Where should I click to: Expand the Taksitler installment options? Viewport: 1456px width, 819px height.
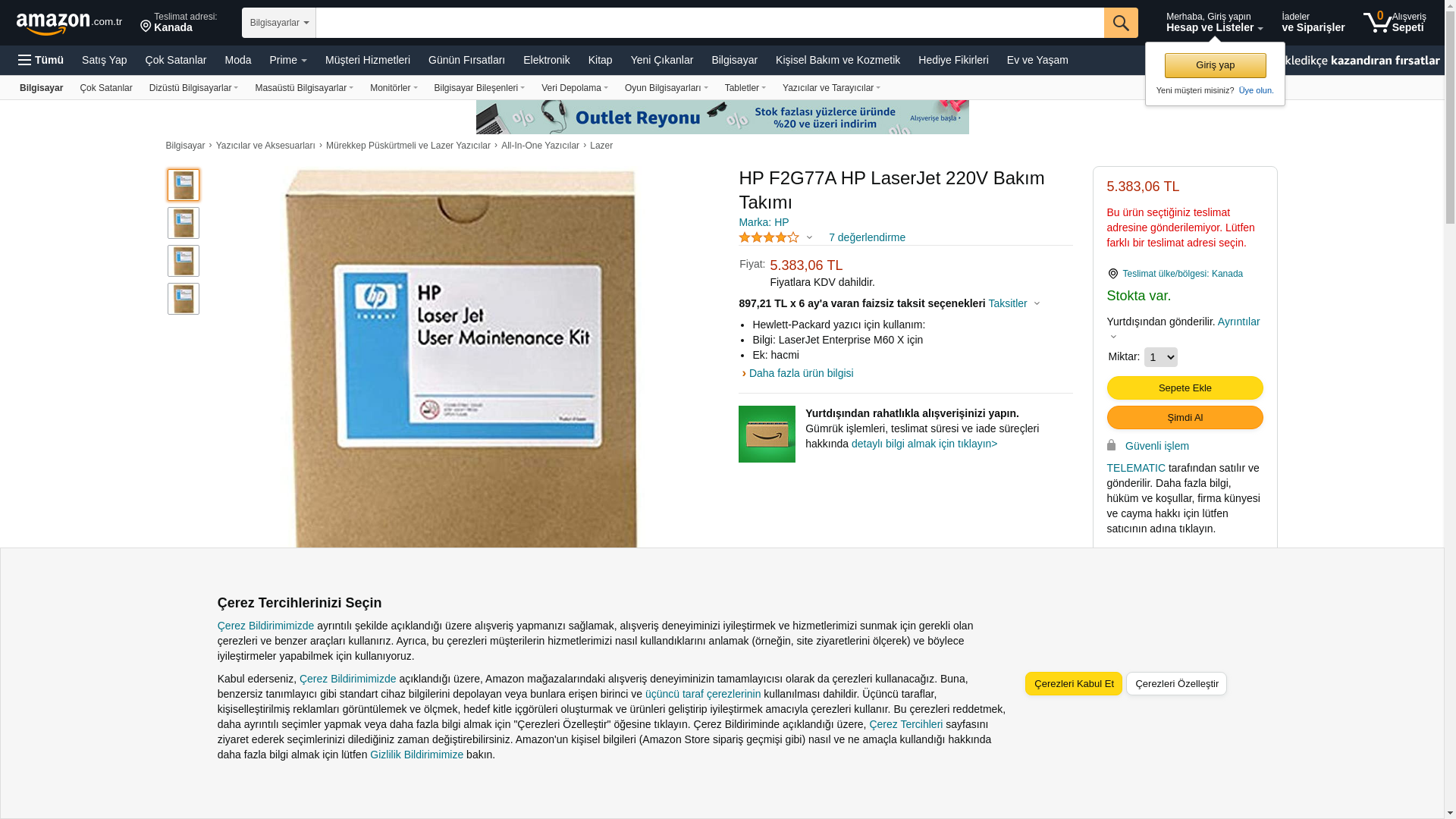[x=1014, y=303]
